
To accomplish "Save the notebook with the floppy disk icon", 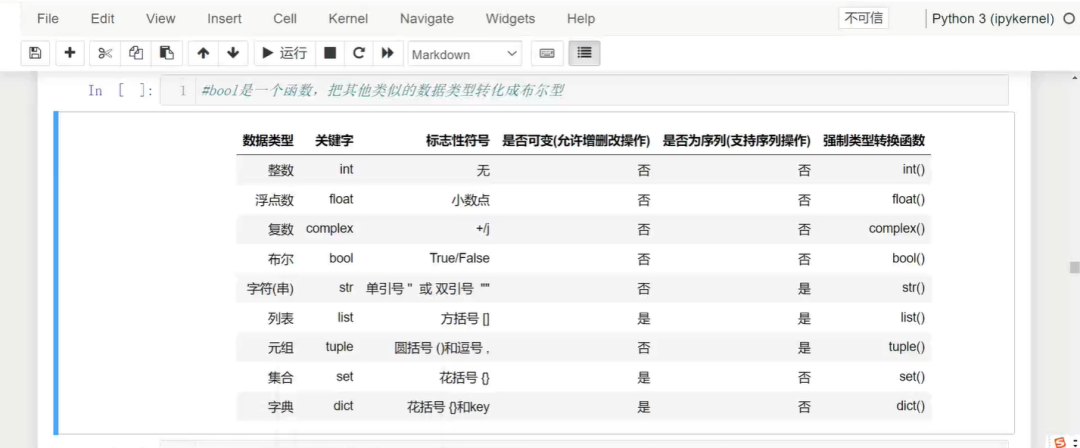I will click(x=35, y=53).
